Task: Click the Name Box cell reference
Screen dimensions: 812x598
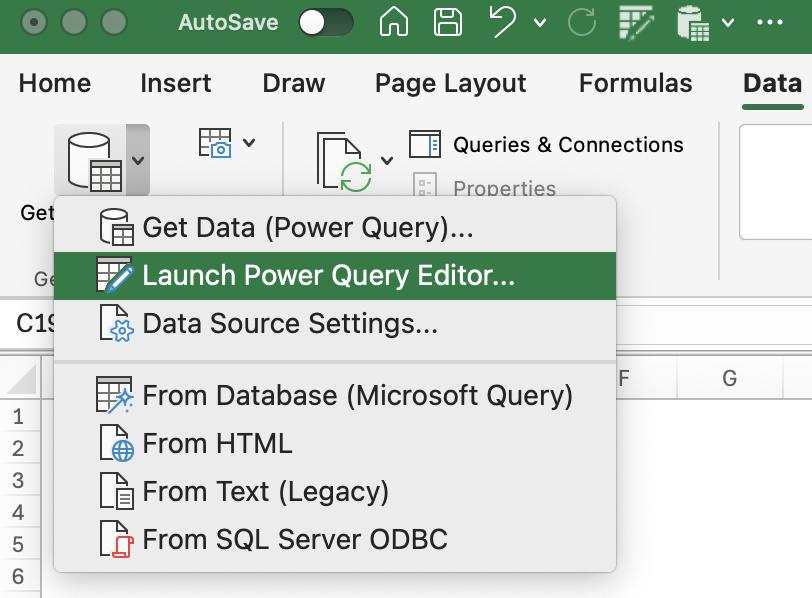Action: click(x=27, y=324)
